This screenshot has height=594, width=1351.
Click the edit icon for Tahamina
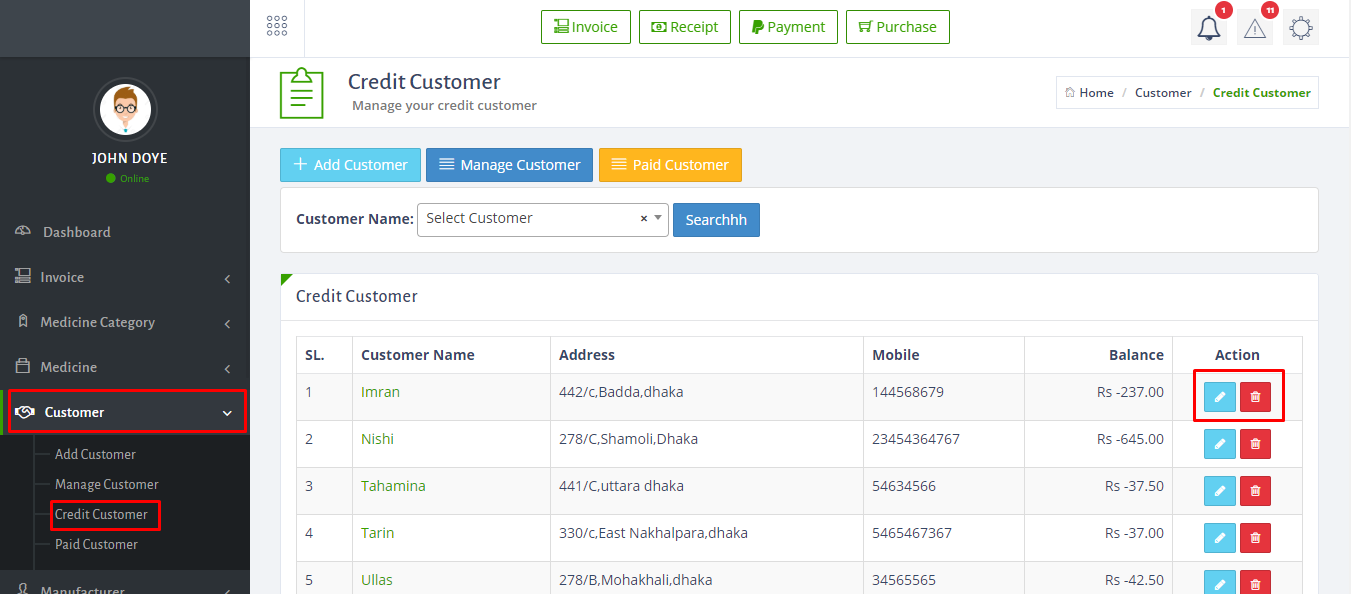point(1219,491)
